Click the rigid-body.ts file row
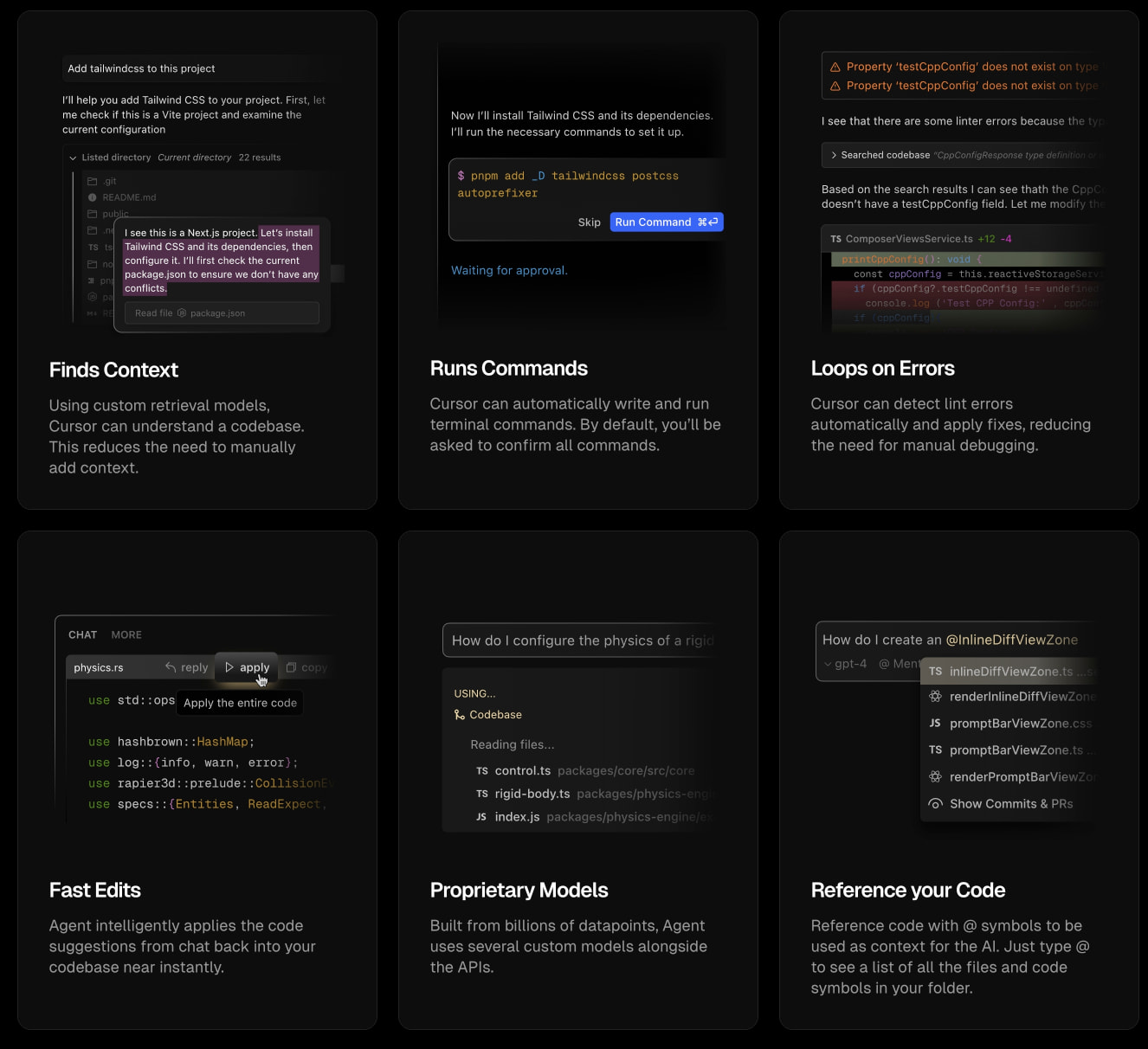 coord(594,794)
